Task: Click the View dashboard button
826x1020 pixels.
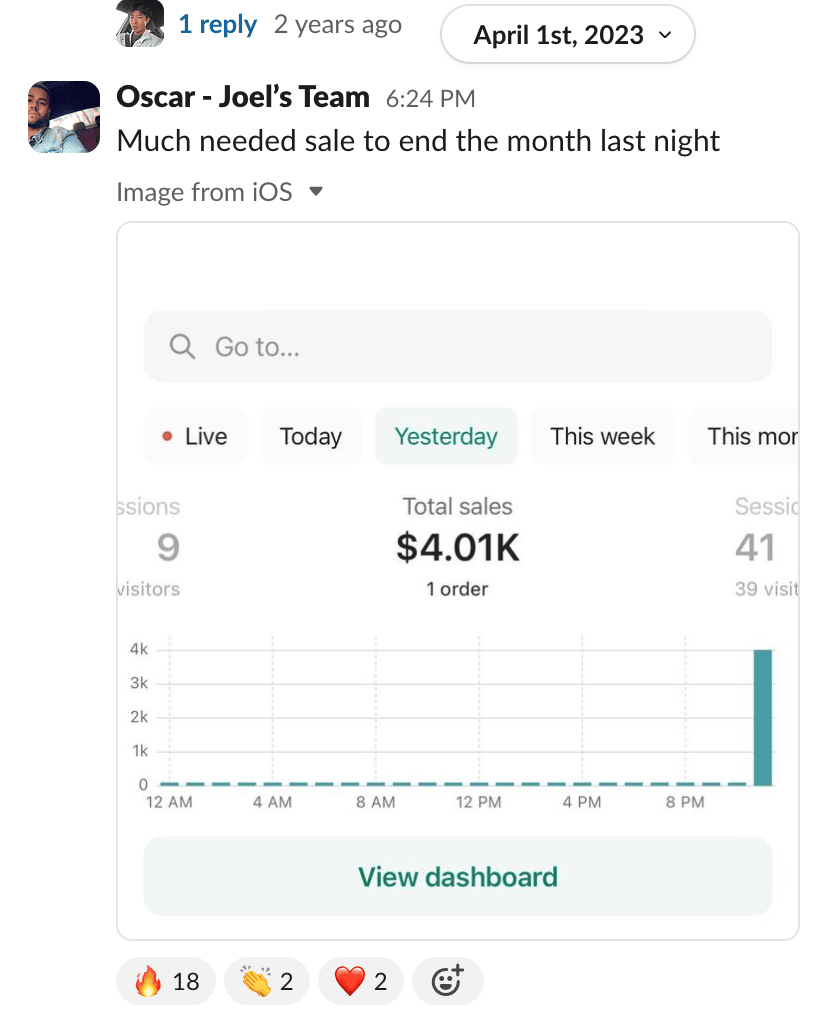Action: coord(458,877)
